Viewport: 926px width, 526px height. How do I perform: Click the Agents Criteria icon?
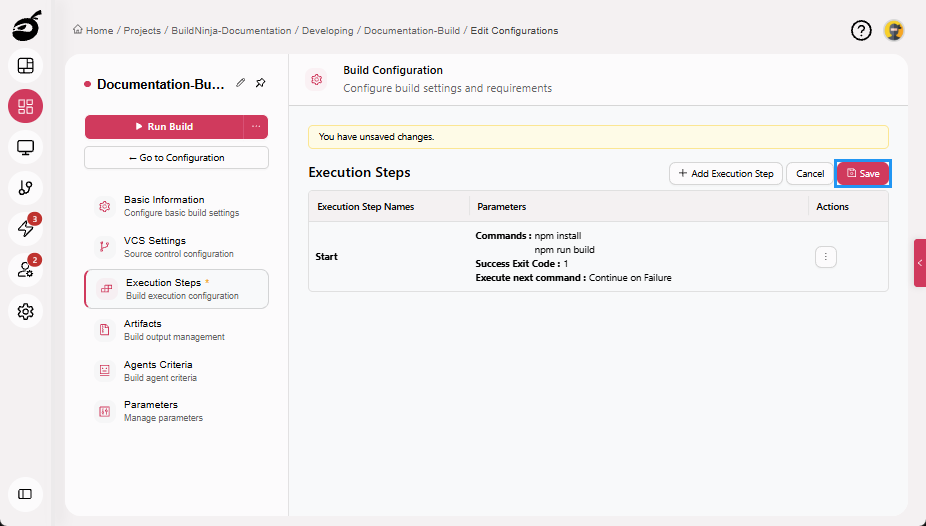(x=105, y=371)
